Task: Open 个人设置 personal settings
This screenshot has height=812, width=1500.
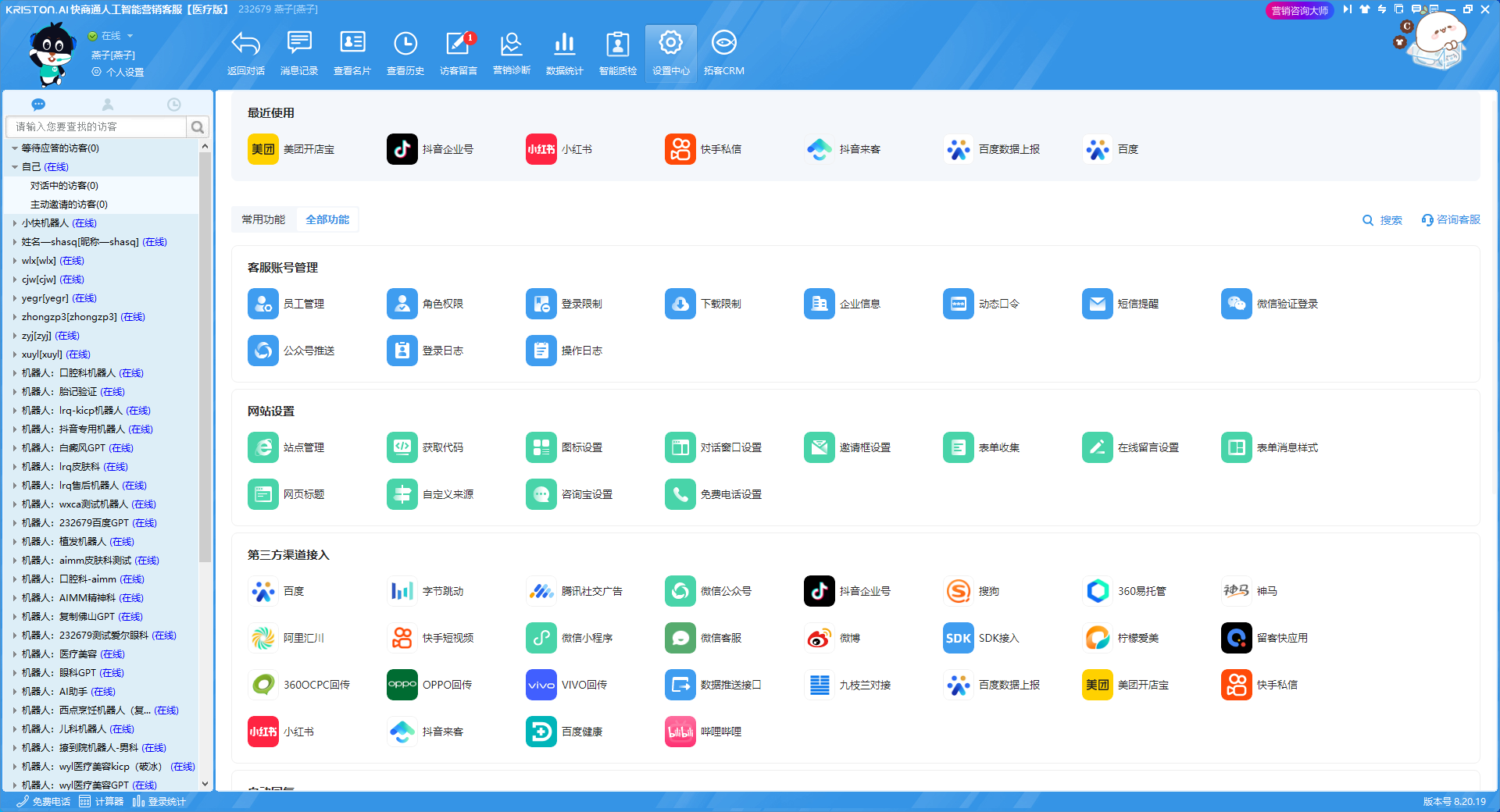Action: click(x=118, y=72)
